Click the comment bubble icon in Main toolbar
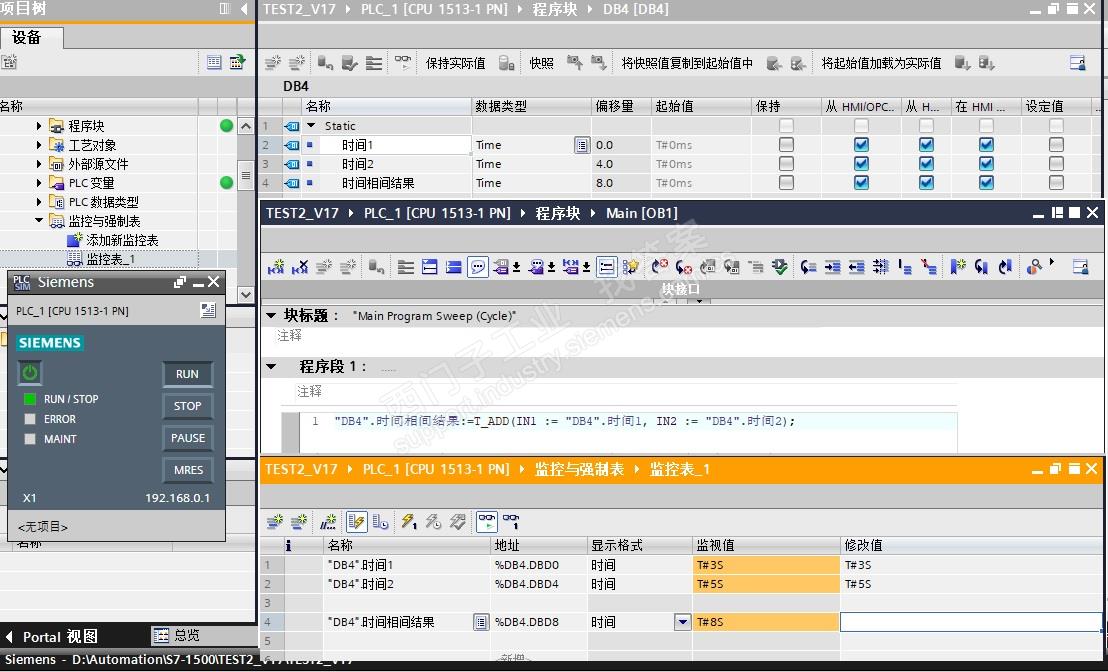This screenshot has width=1108, height=672. 478,266
